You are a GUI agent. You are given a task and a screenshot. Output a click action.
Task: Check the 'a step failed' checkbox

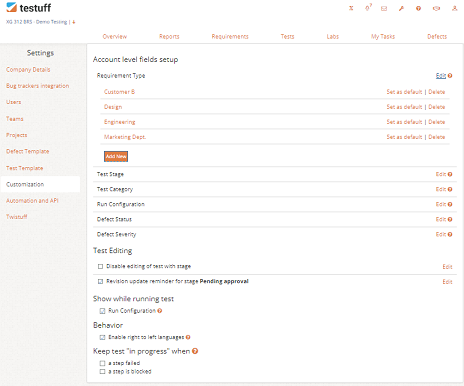(102, 363)
